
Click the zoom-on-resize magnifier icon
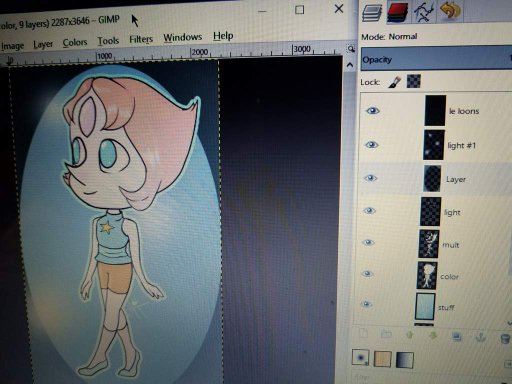(350, 49)
